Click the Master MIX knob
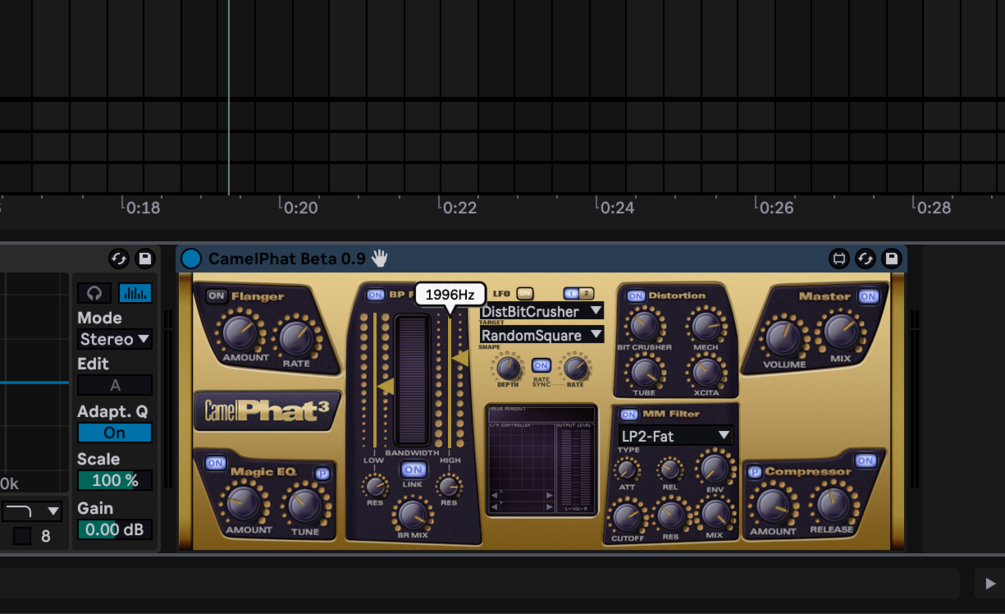 coord(840,331)
